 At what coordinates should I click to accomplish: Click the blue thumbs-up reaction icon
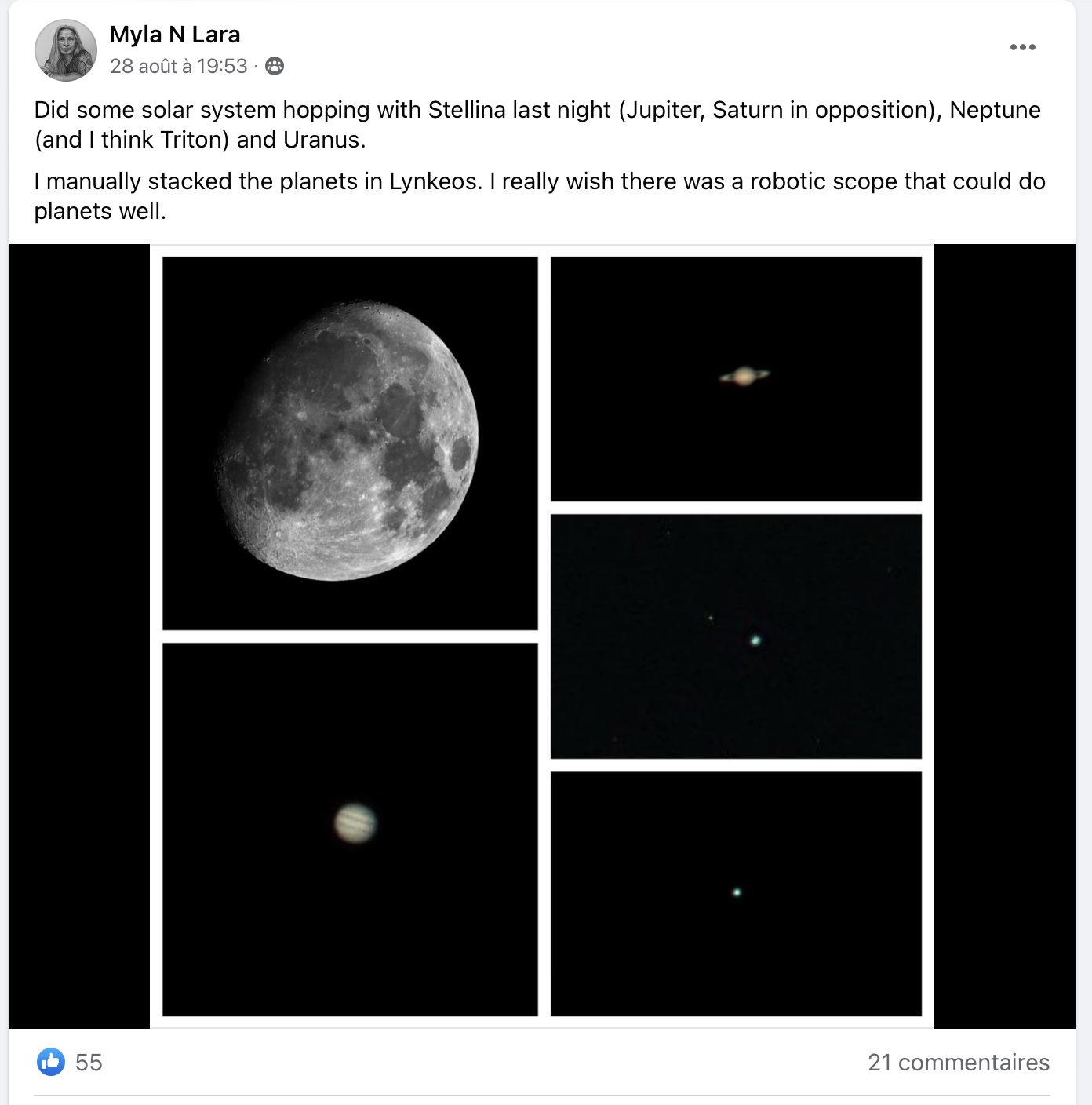51,1062
